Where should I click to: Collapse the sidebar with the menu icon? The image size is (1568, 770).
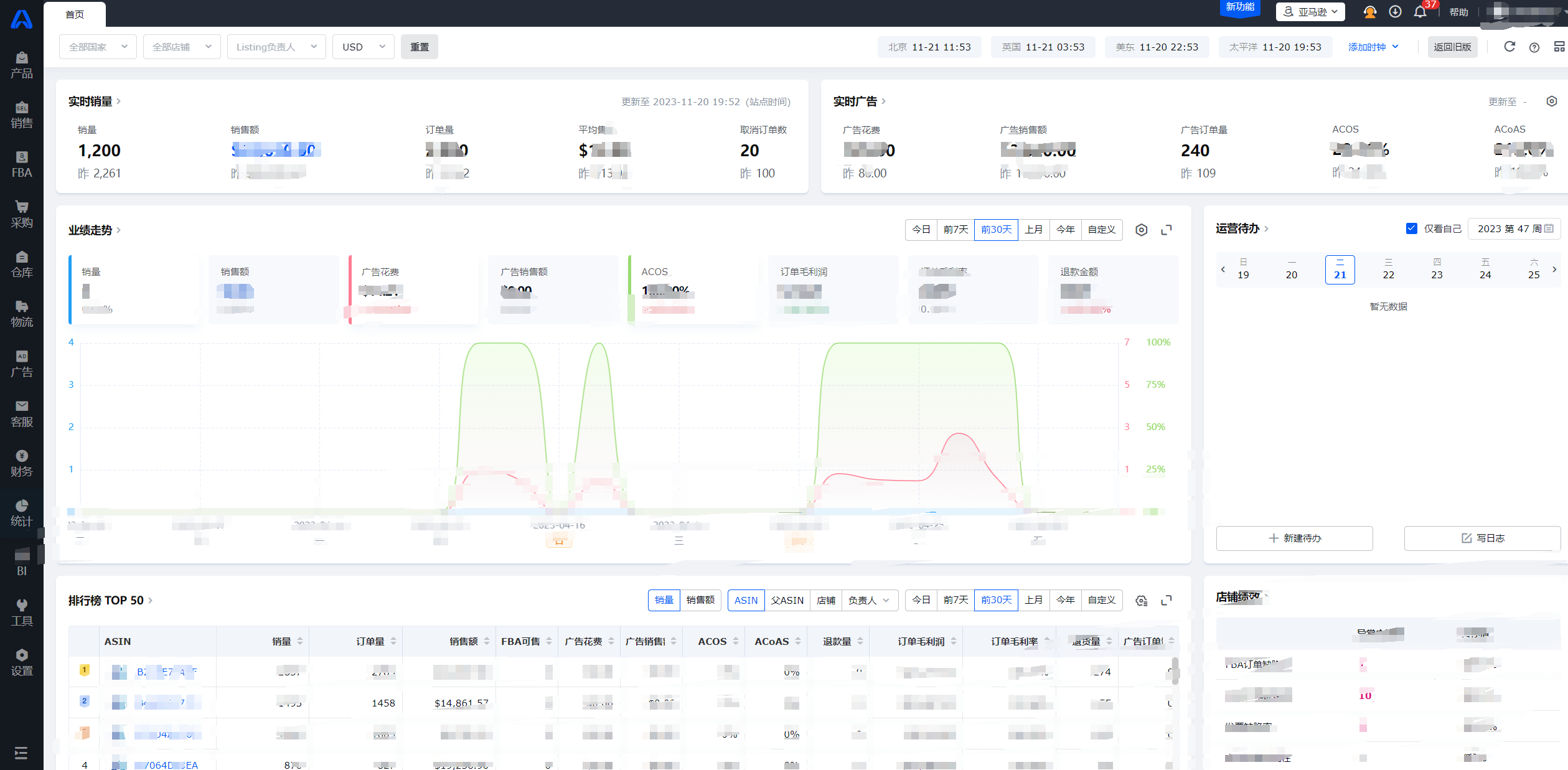click(21, 753)
